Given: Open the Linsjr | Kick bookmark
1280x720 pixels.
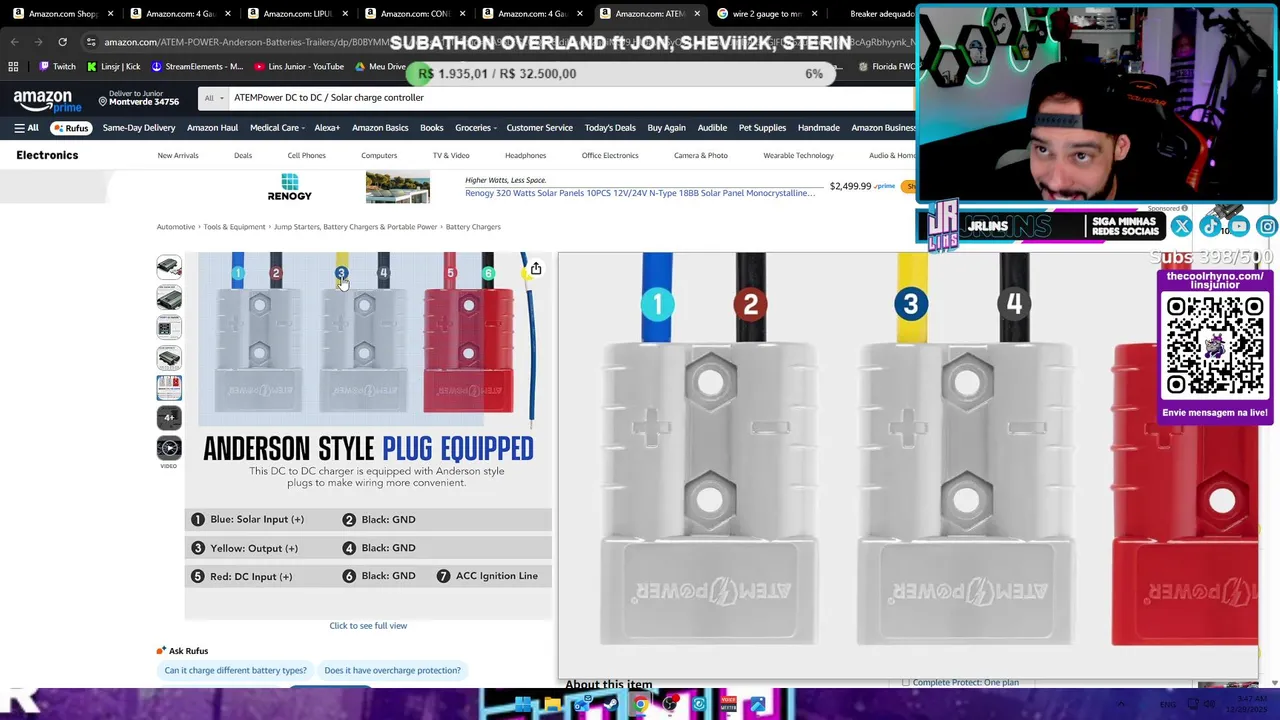Looking at the screenshot, I should (x=113, y=66).
